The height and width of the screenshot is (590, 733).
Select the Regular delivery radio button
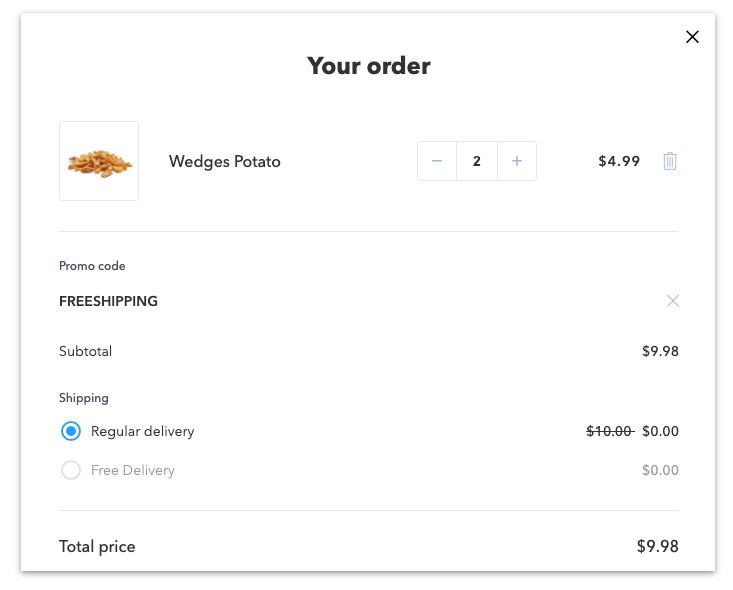(71, 431)
